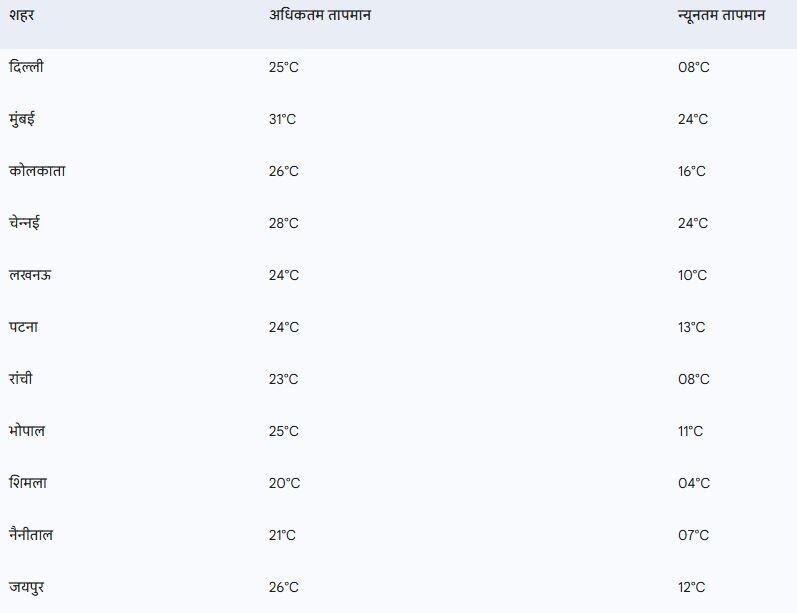Click the जयपुर city name

[27, 587]
